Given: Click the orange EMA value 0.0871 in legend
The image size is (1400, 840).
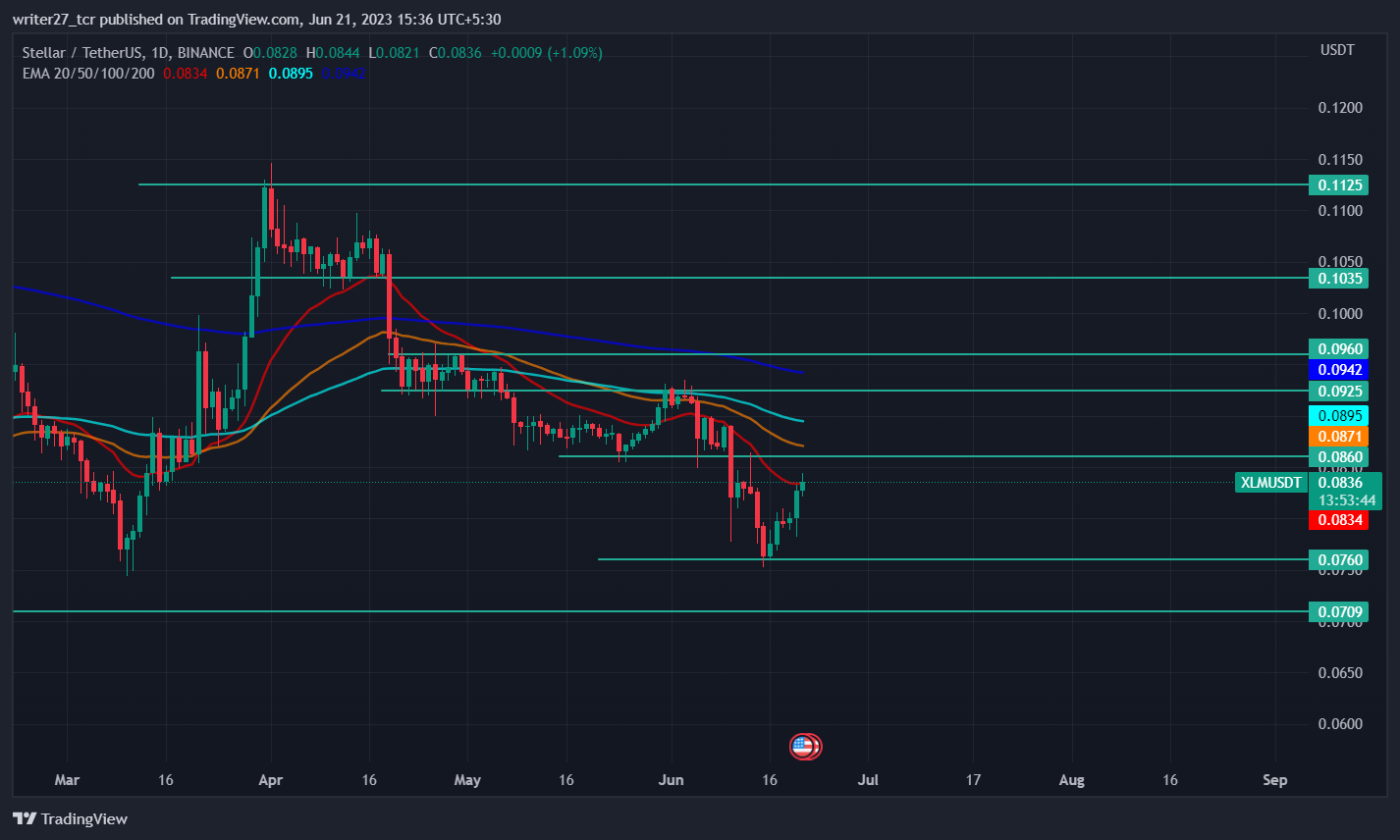Looking at the screenshot, I should 239,73.
